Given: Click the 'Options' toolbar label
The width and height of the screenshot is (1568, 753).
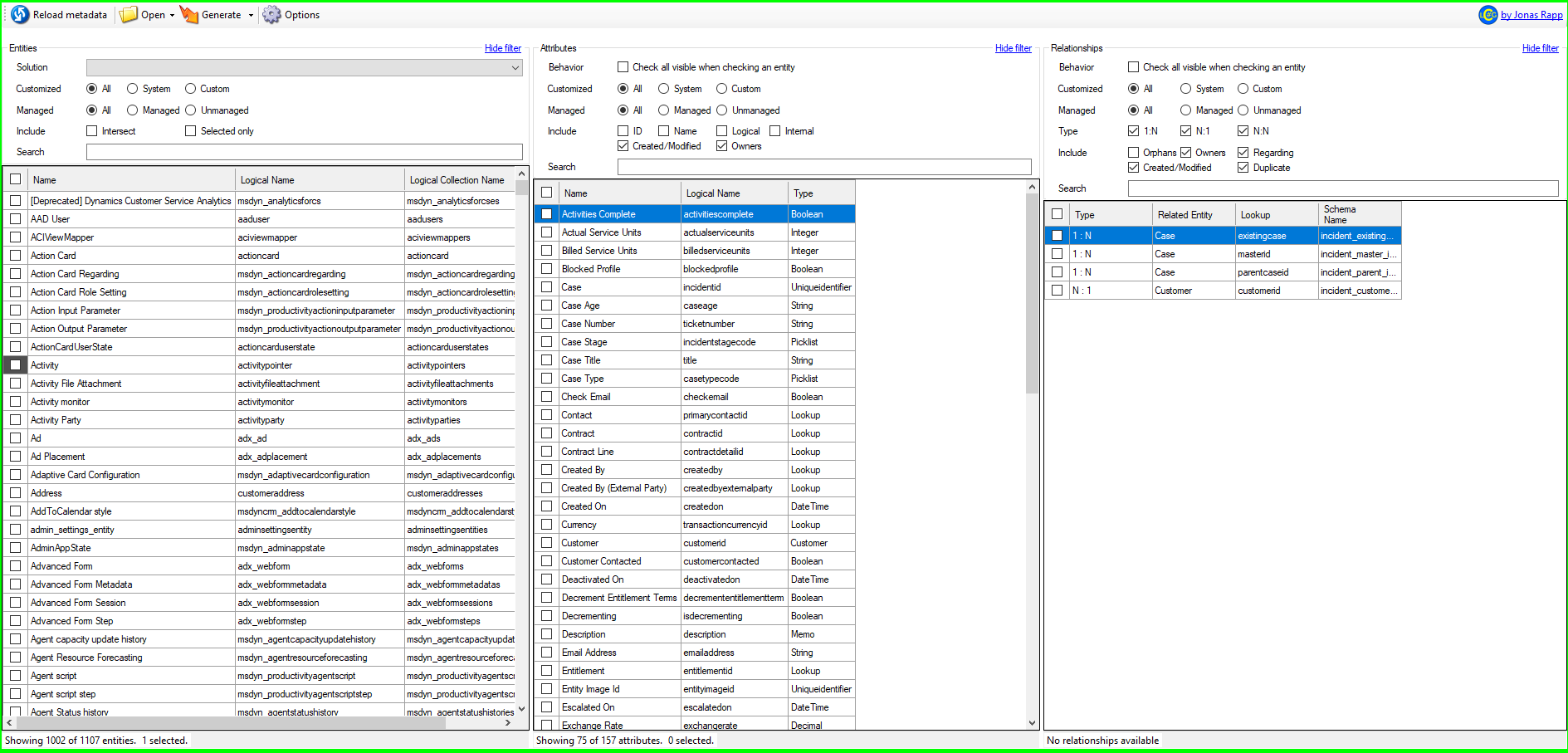Looking at the screenshot, I should tap(302, 15).
